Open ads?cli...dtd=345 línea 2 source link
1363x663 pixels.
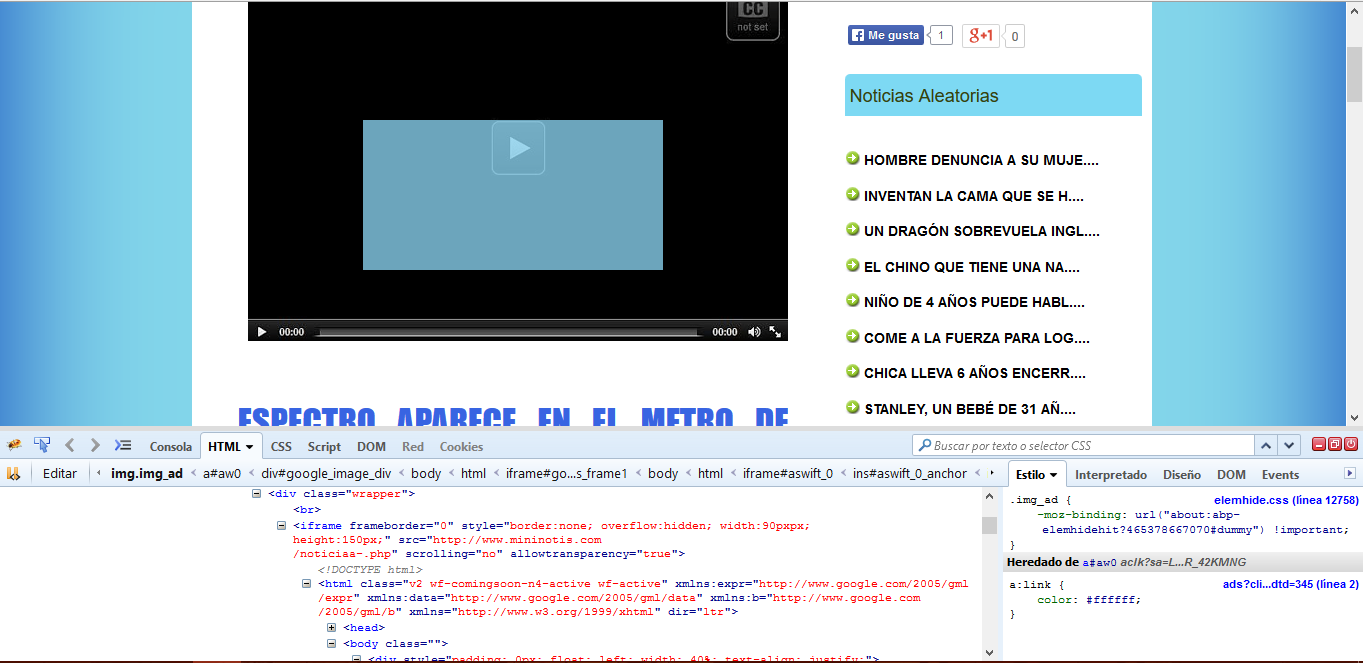coord(1291,584)
